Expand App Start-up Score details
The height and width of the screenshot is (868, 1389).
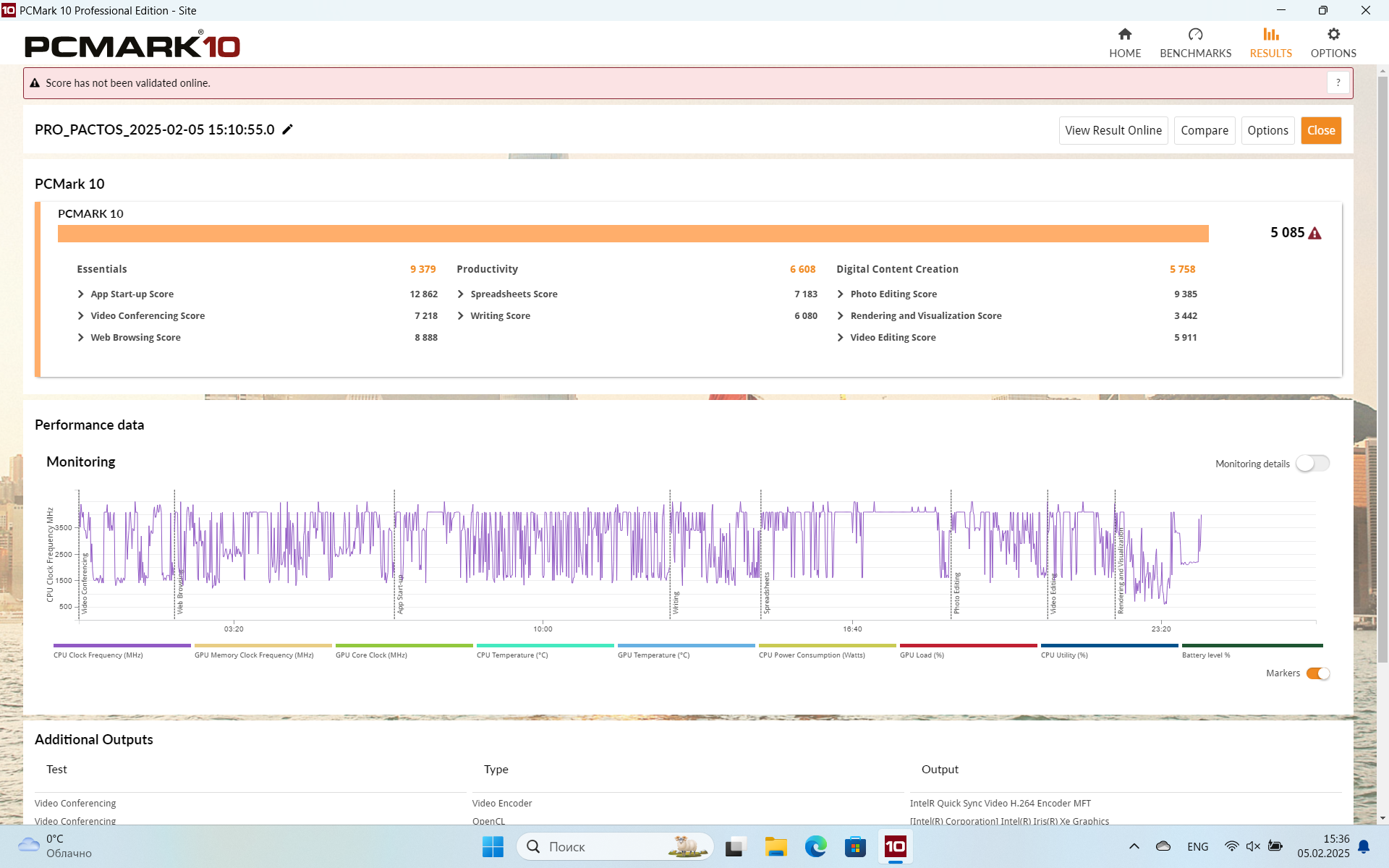pos(80,294)
